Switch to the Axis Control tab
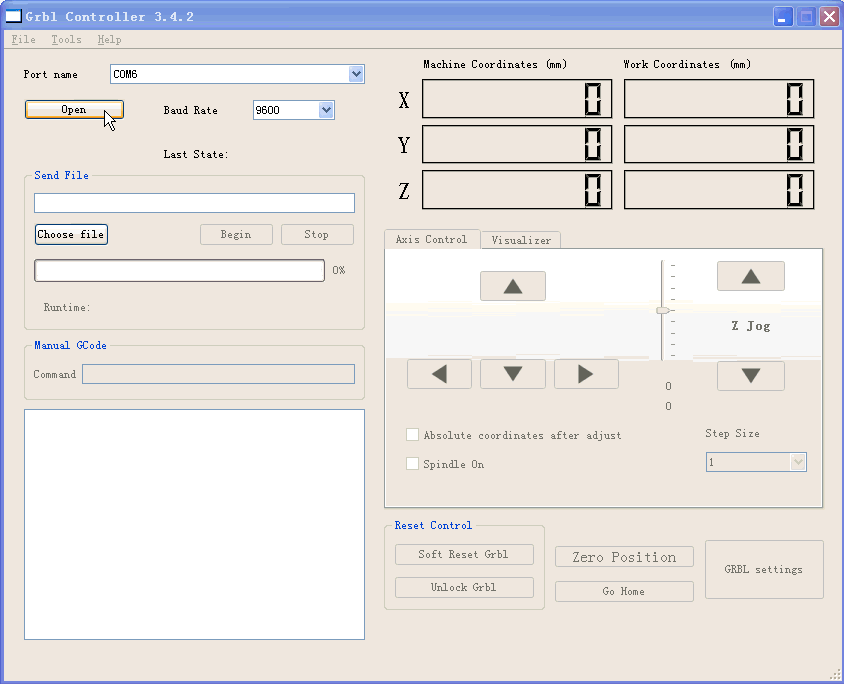 432,239
